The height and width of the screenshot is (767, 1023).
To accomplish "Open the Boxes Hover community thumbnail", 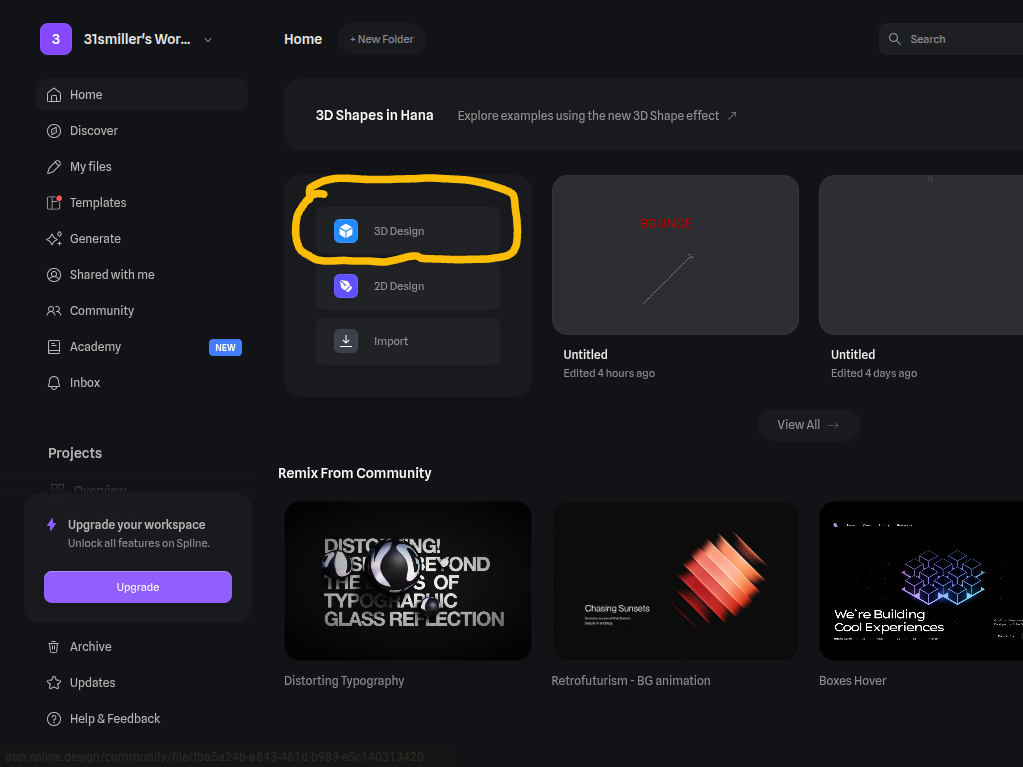I will click(x=921, y=580).
